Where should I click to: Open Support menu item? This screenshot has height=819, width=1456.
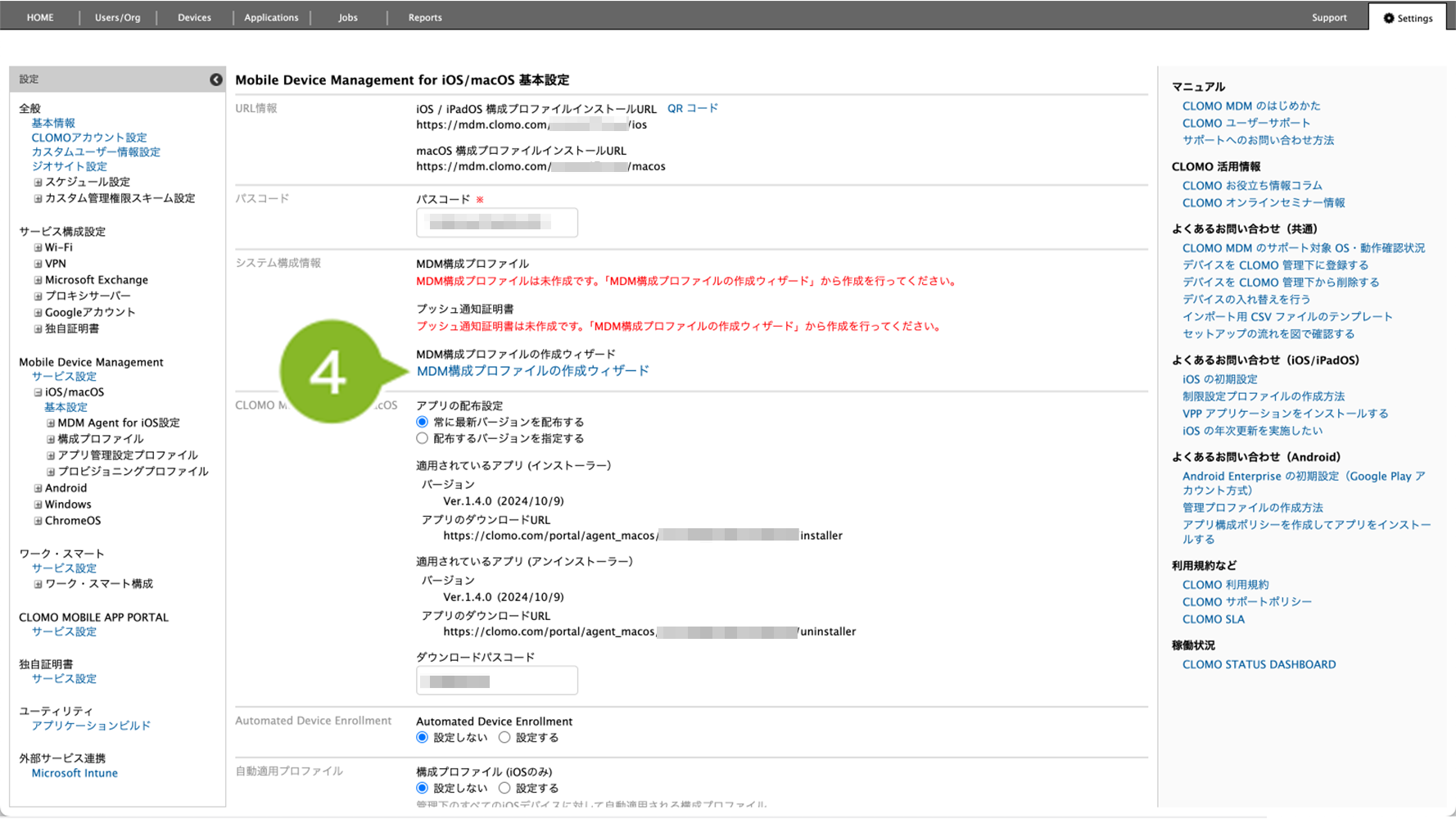tap(1329, 17)
